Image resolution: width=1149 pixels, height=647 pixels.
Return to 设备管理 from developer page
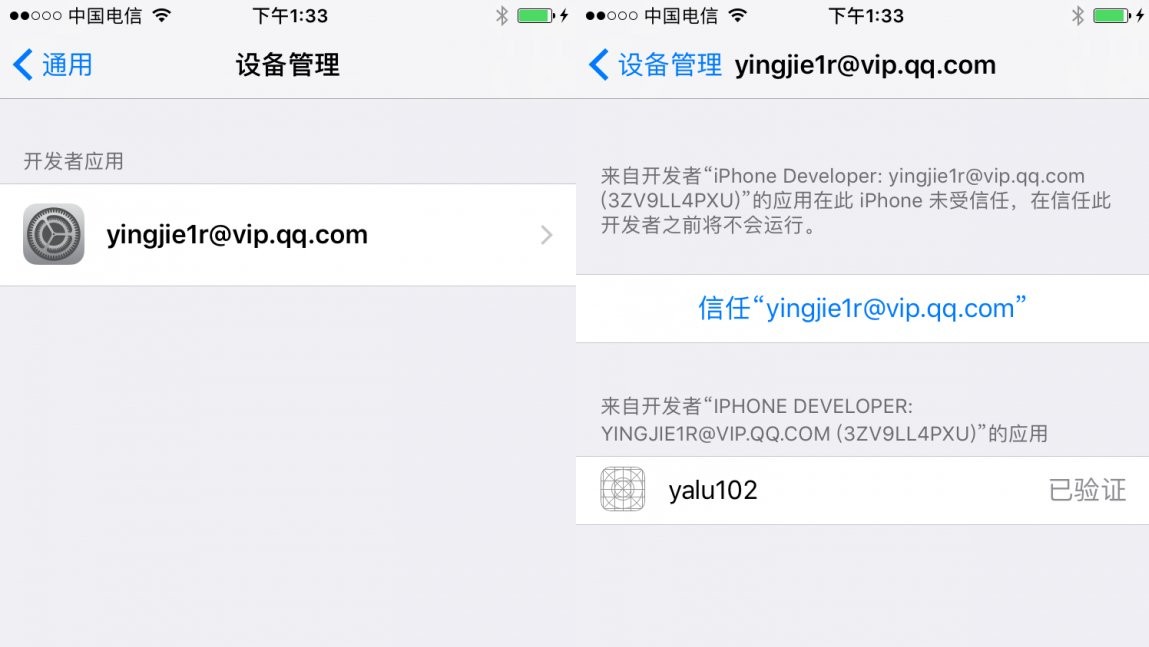656,64
